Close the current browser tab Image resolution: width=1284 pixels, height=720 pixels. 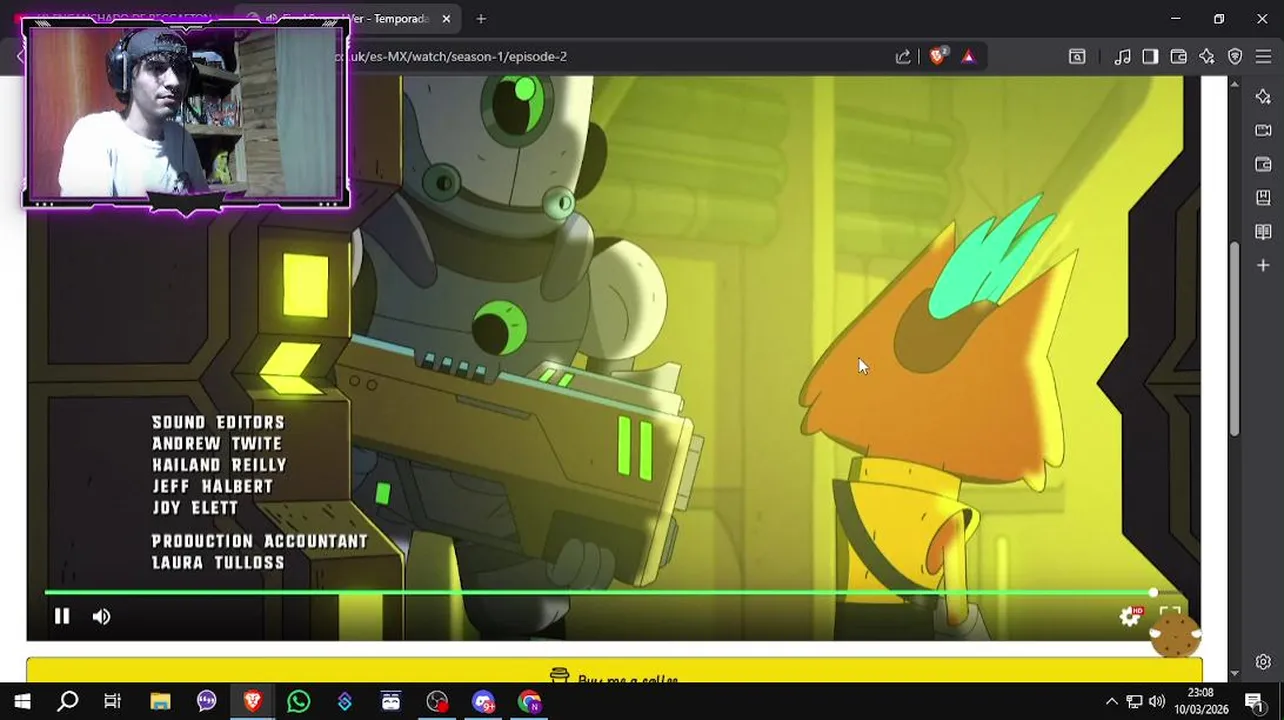click(x=446, y=19)
